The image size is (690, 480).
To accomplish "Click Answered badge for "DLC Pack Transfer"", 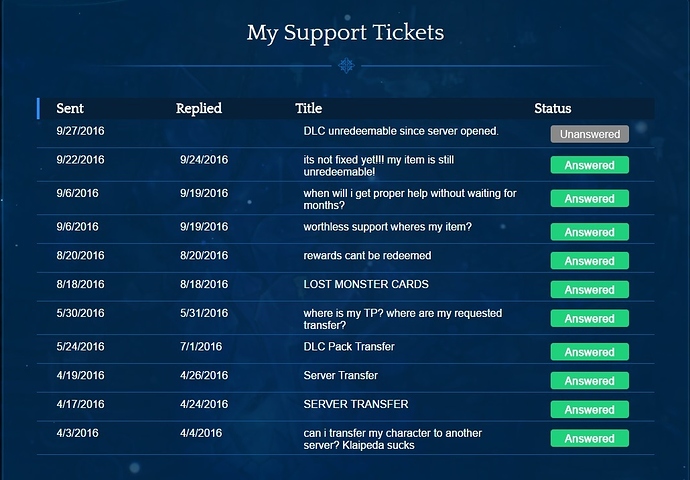I will (589, 352).
